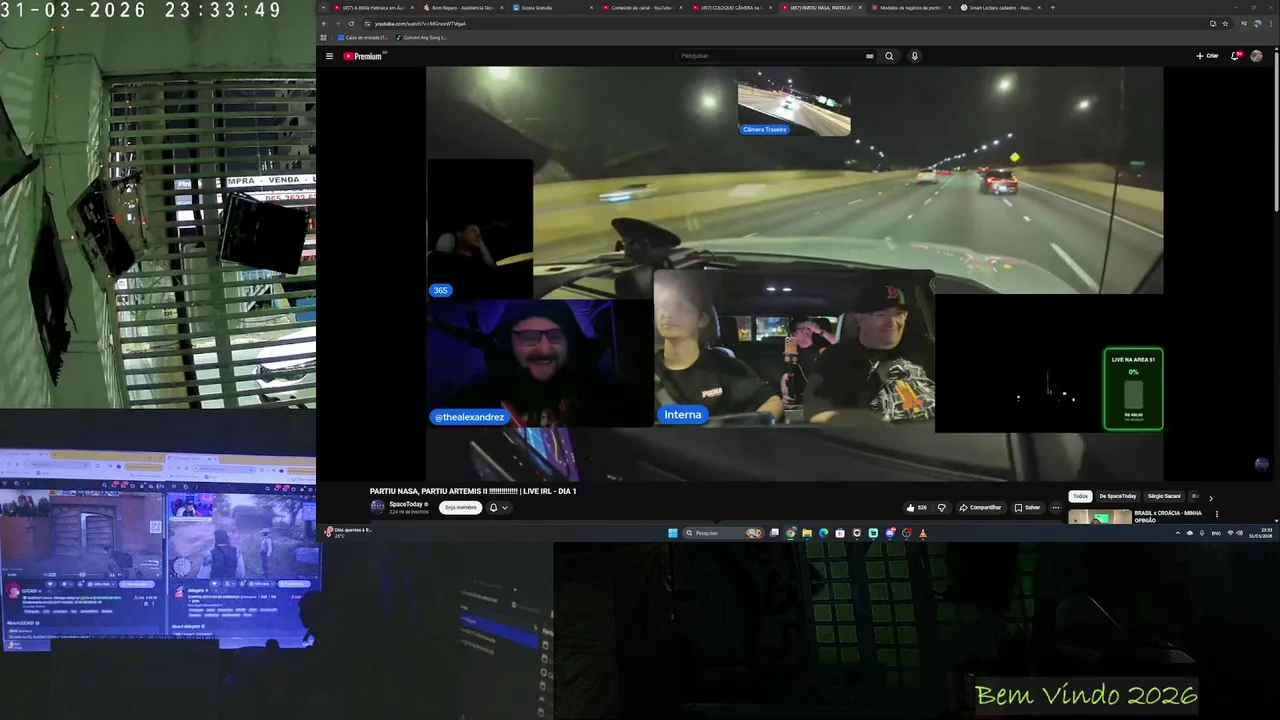Select the De SpaceToday filter chip
The image size is (1280, 720).
pyautogui.click(x=1117, y=496)
